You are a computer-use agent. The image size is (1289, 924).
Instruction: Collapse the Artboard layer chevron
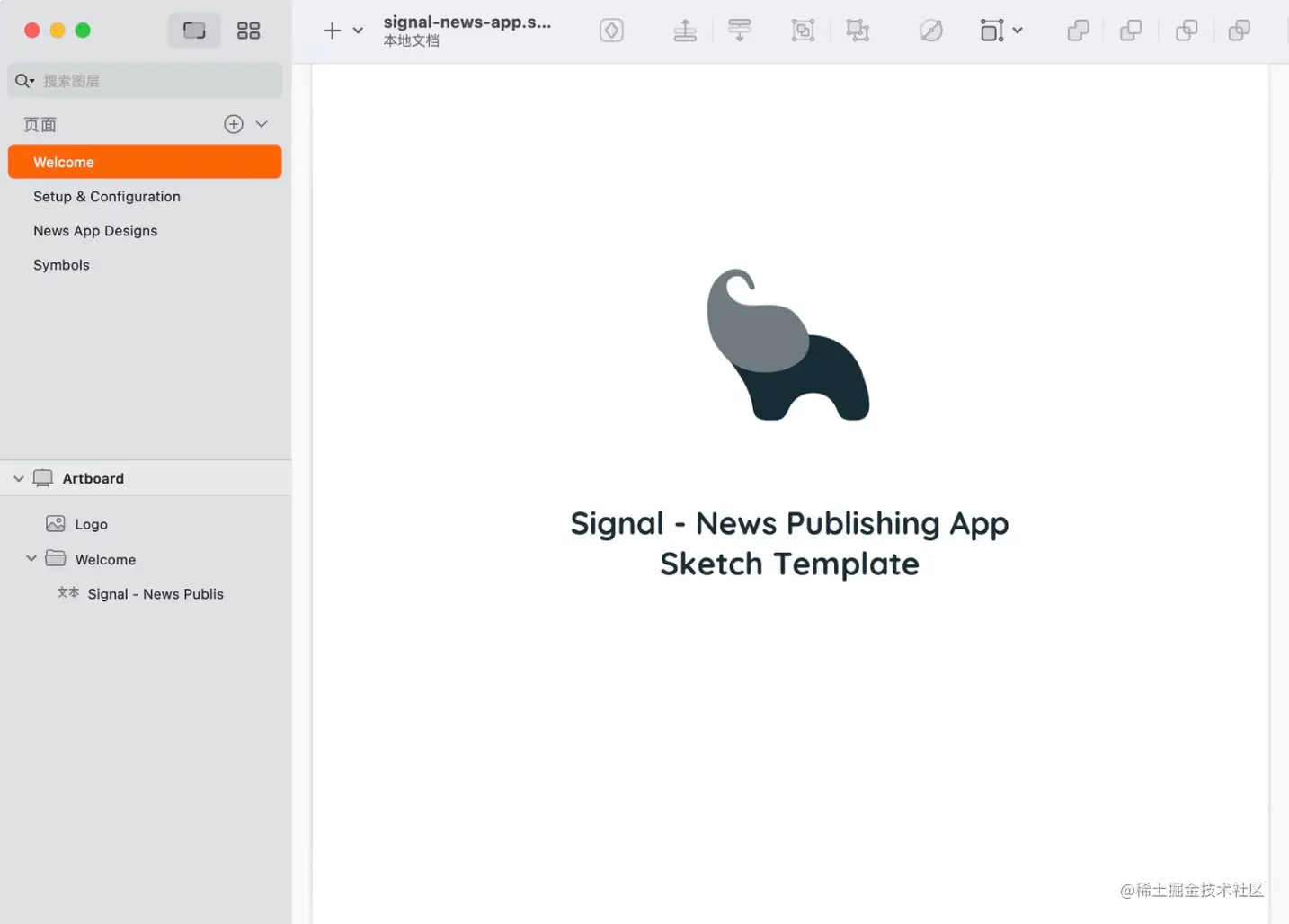(18, 478)
